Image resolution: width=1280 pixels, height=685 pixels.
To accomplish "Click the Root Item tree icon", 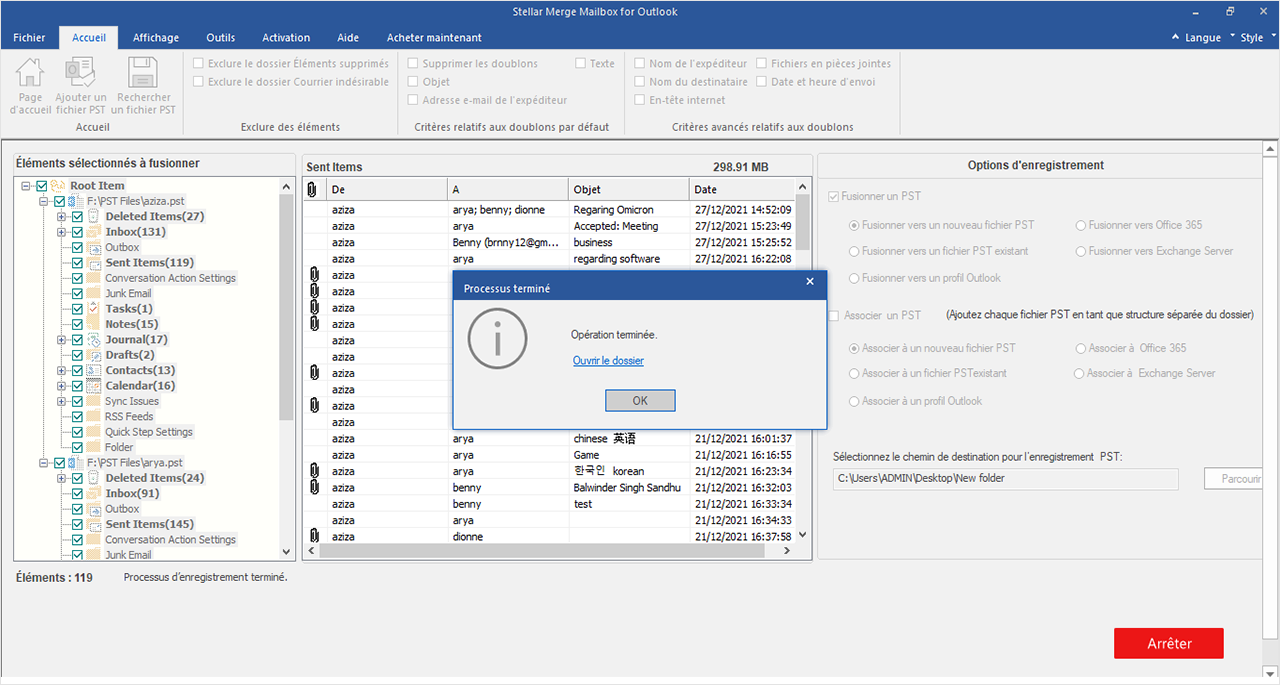I will 58,186.
